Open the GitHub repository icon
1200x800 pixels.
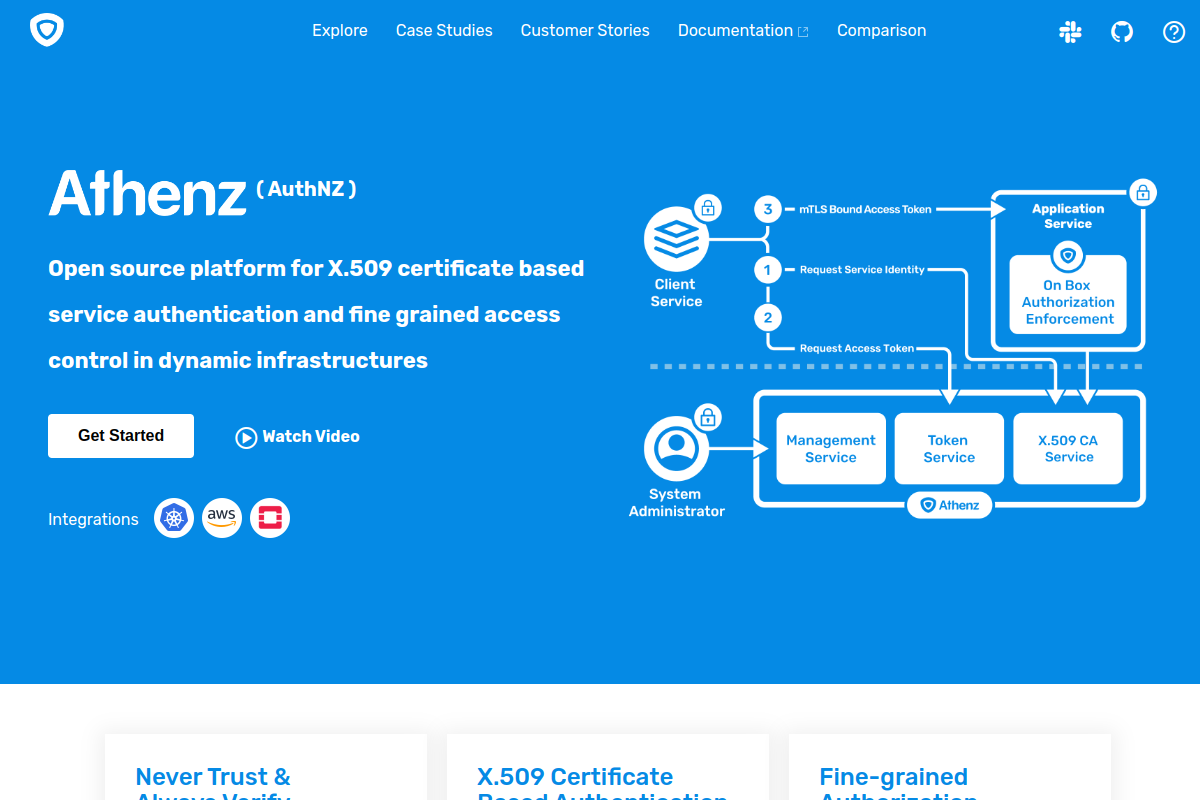[1122, 32]
